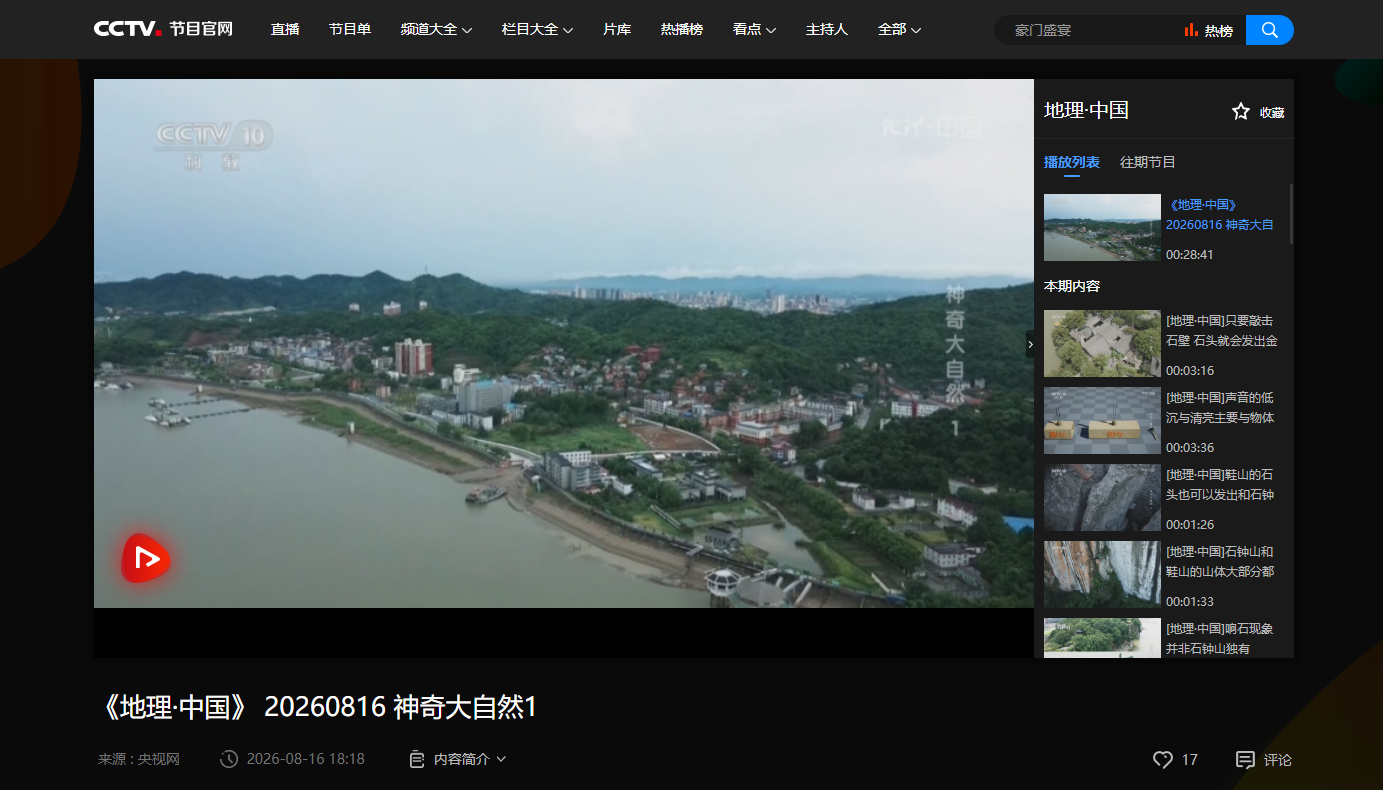Focus the search field showing 豪门盛宴
Screen dimensions: 1383x790
[x=1090, y=30]
